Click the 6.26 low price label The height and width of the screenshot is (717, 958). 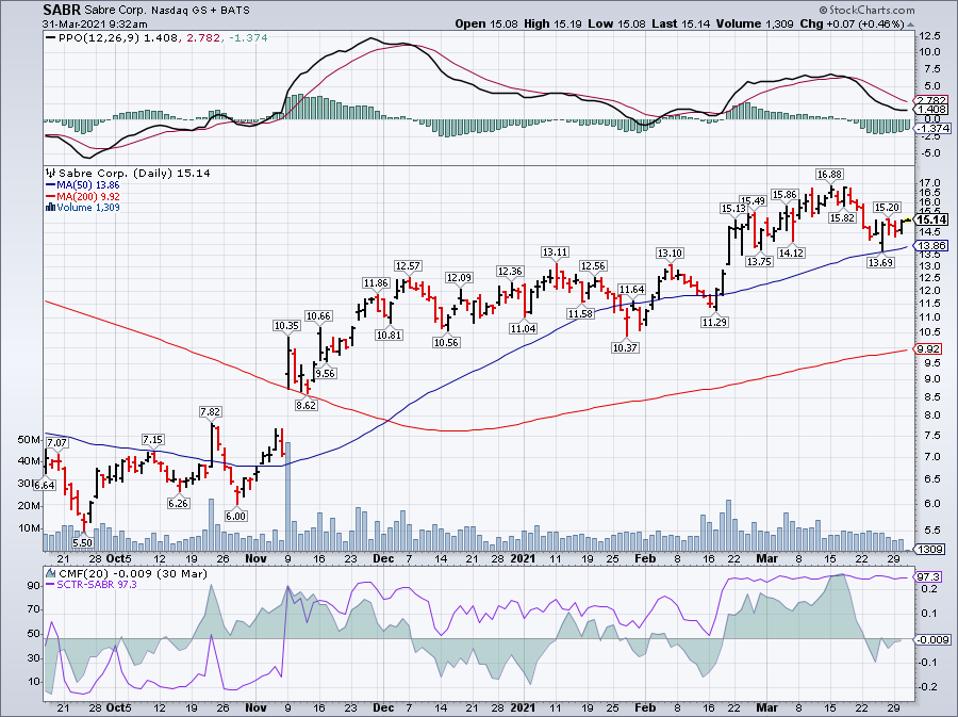pos(178,503)
